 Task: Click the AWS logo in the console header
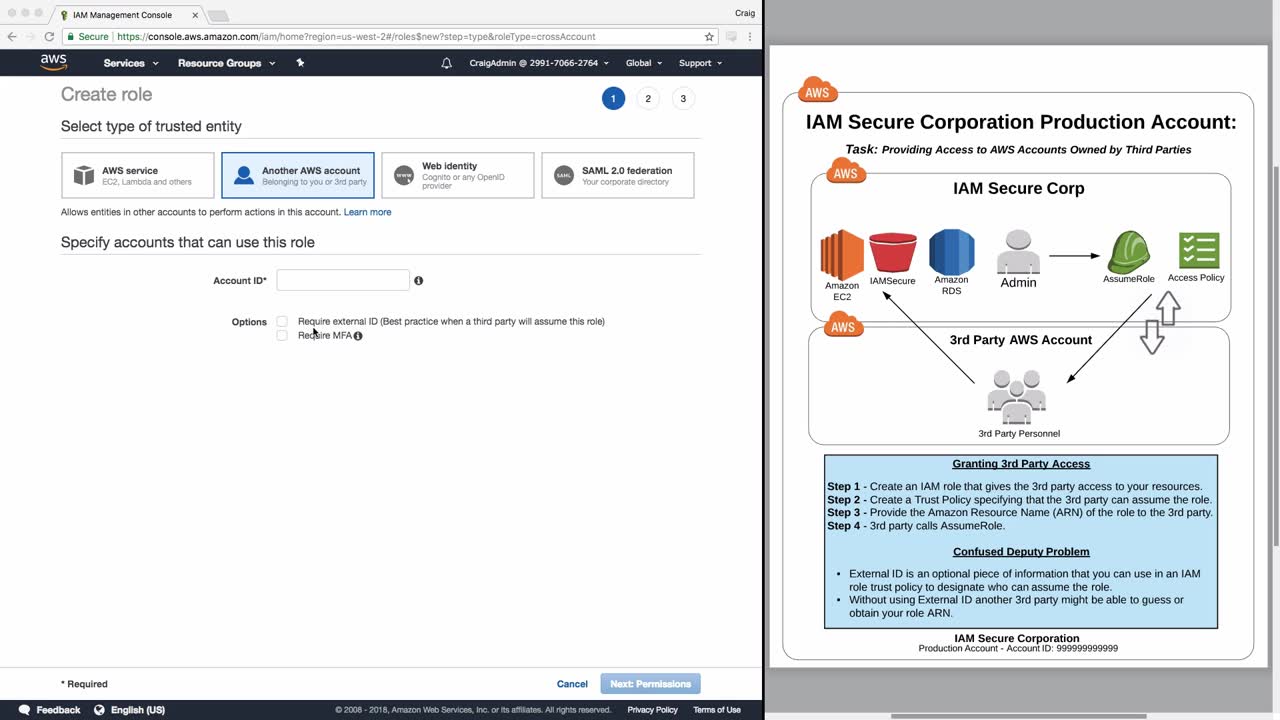(x=54, y=62)
